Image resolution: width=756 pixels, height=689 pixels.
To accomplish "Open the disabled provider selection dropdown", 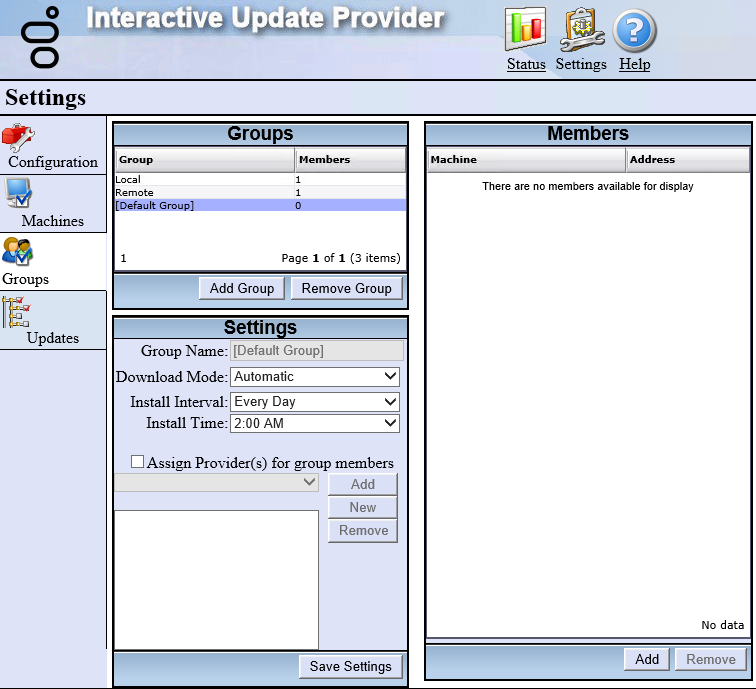I will pyautogui.click(x=216, y=482).
